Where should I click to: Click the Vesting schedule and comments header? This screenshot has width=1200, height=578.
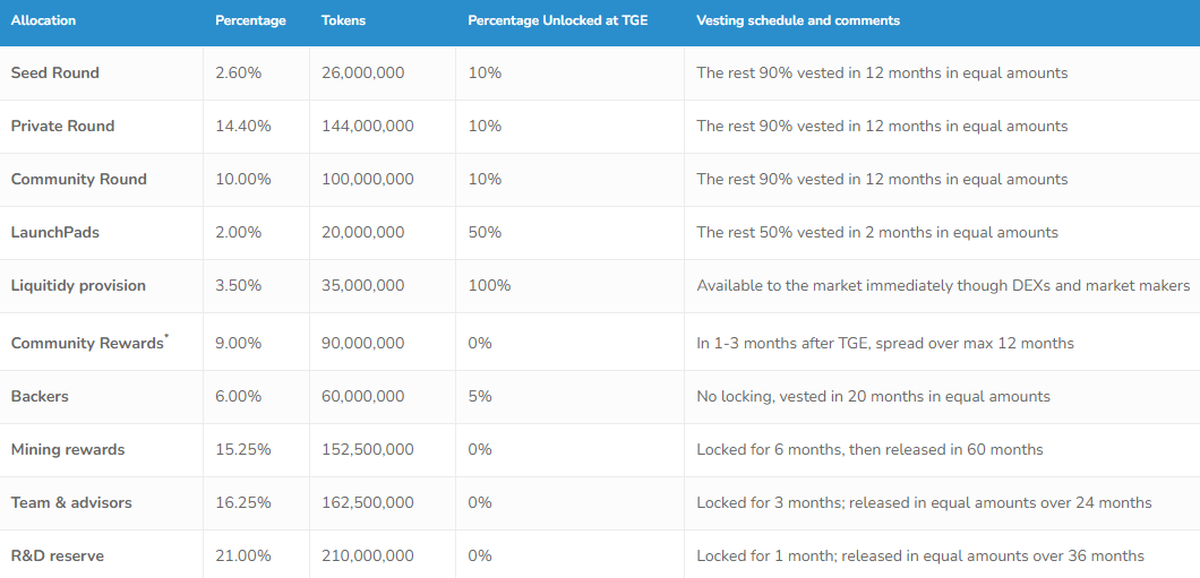coord(797,20)
